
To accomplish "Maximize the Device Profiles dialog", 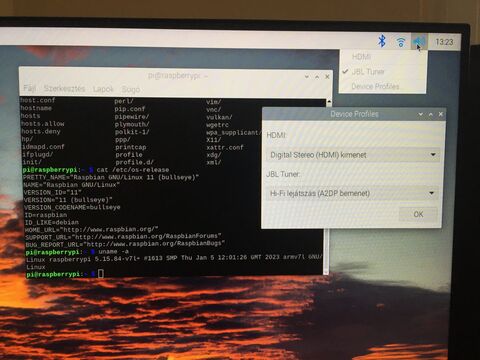I will pos(431,114).
